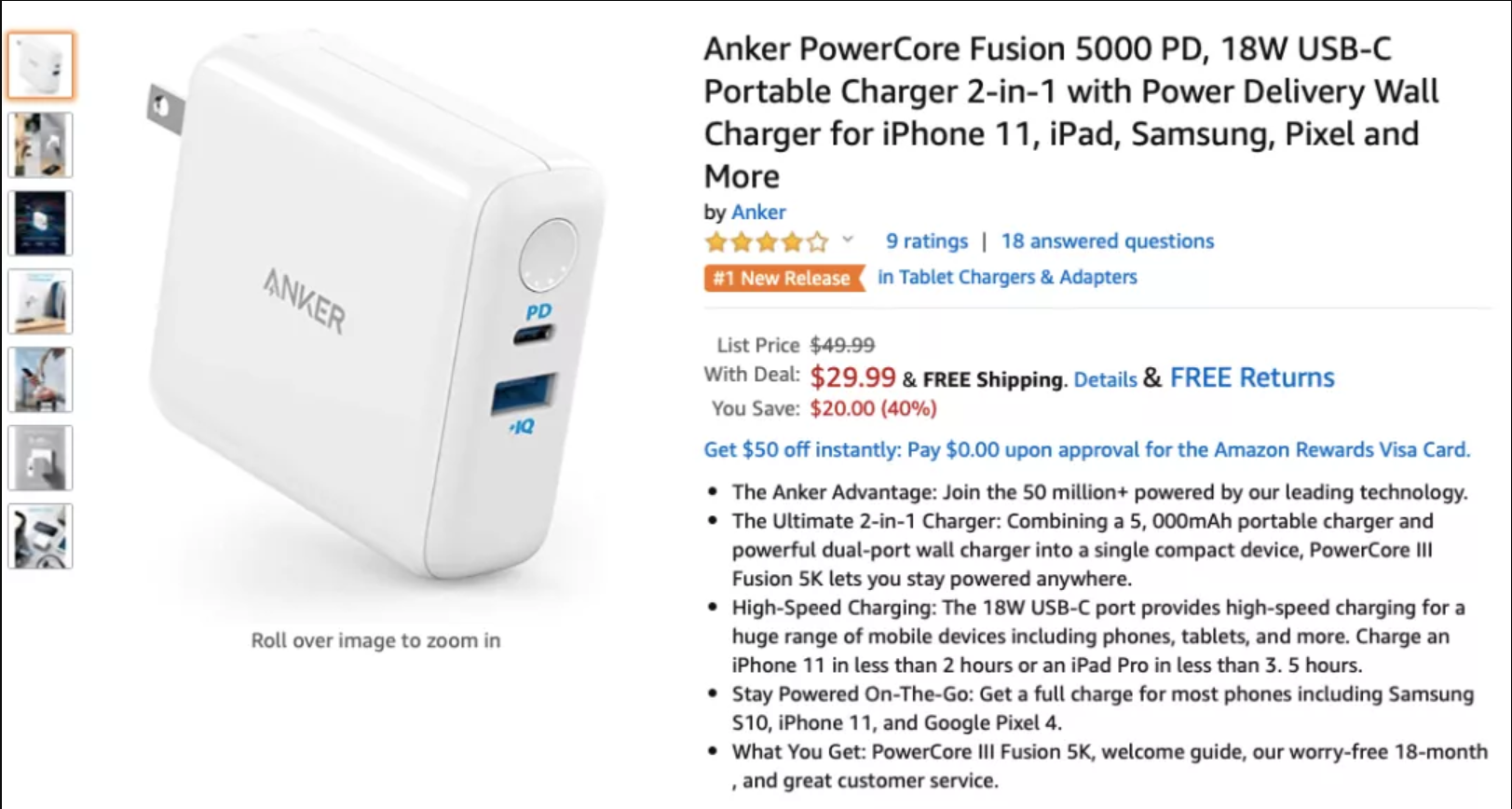Image resolution: width=1512 pixels, height=809 pixels.
Task: Open the star rating breakdown arrow
Action: click(848, 240)
